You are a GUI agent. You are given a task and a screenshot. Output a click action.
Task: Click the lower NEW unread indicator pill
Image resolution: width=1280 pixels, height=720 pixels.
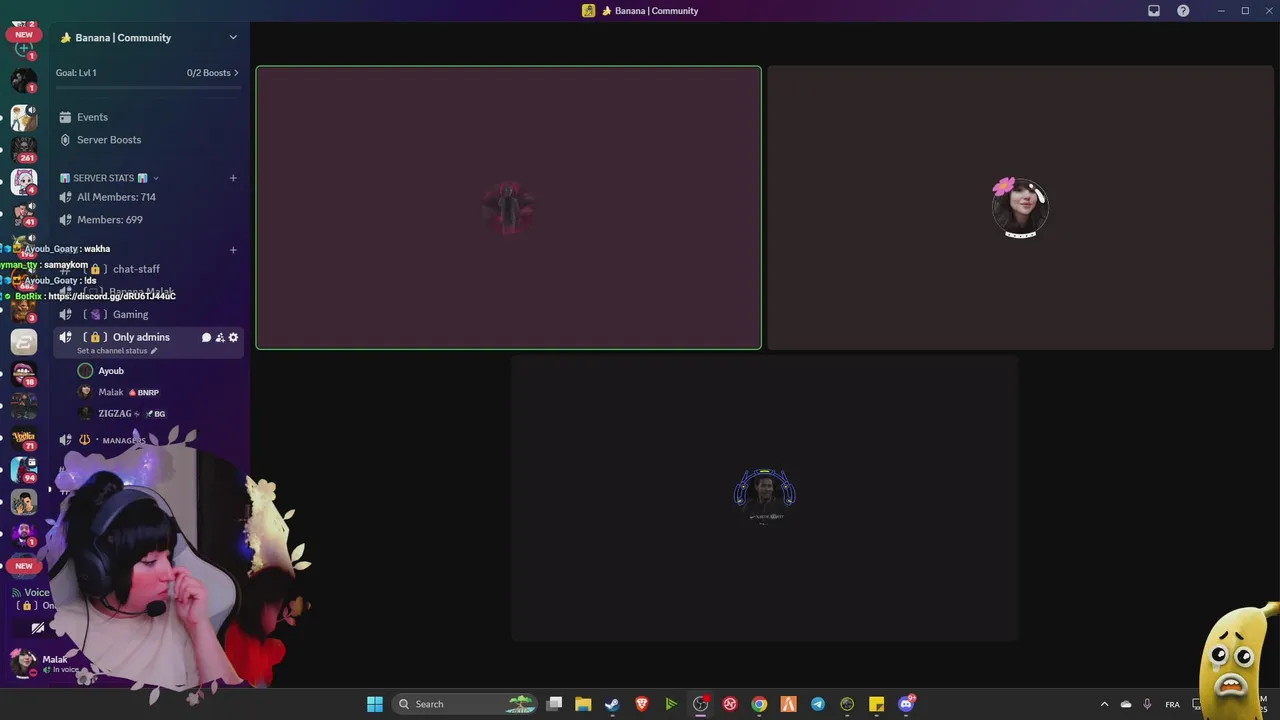24,566
